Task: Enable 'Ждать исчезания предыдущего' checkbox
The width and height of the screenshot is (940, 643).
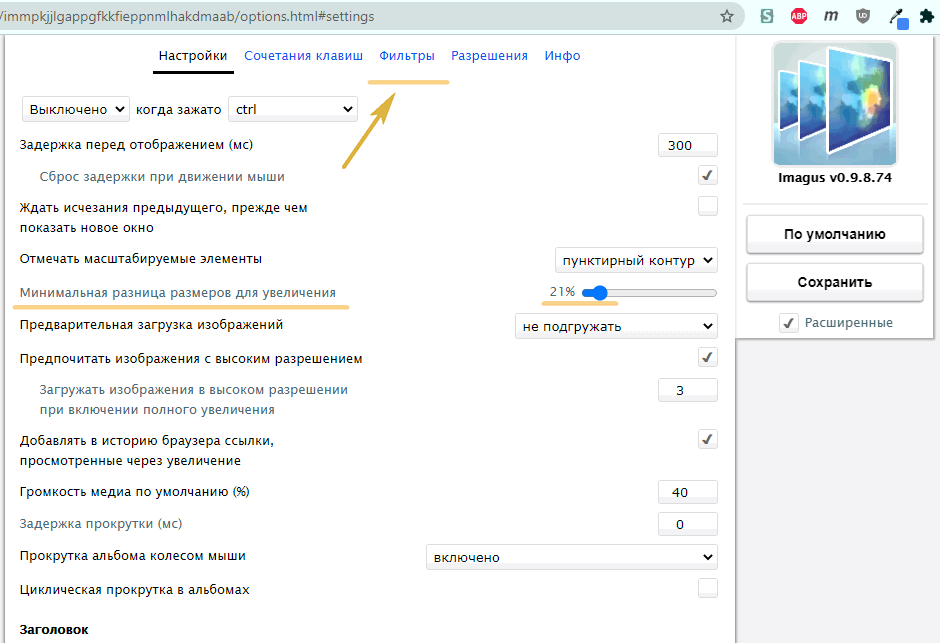Action: click(707, 207)
